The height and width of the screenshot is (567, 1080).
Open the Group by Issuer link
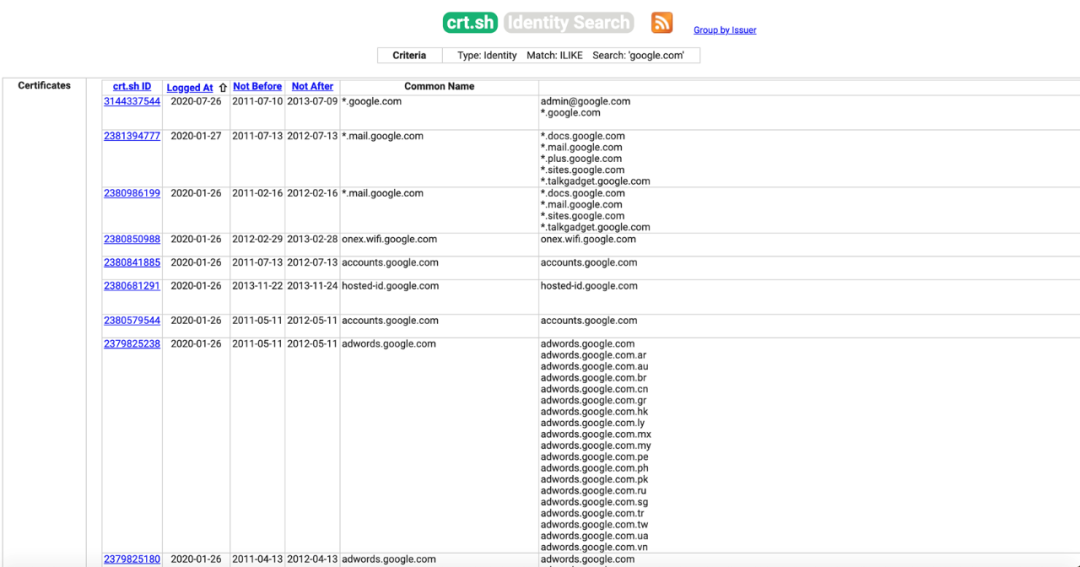click(x=725, y=30)
